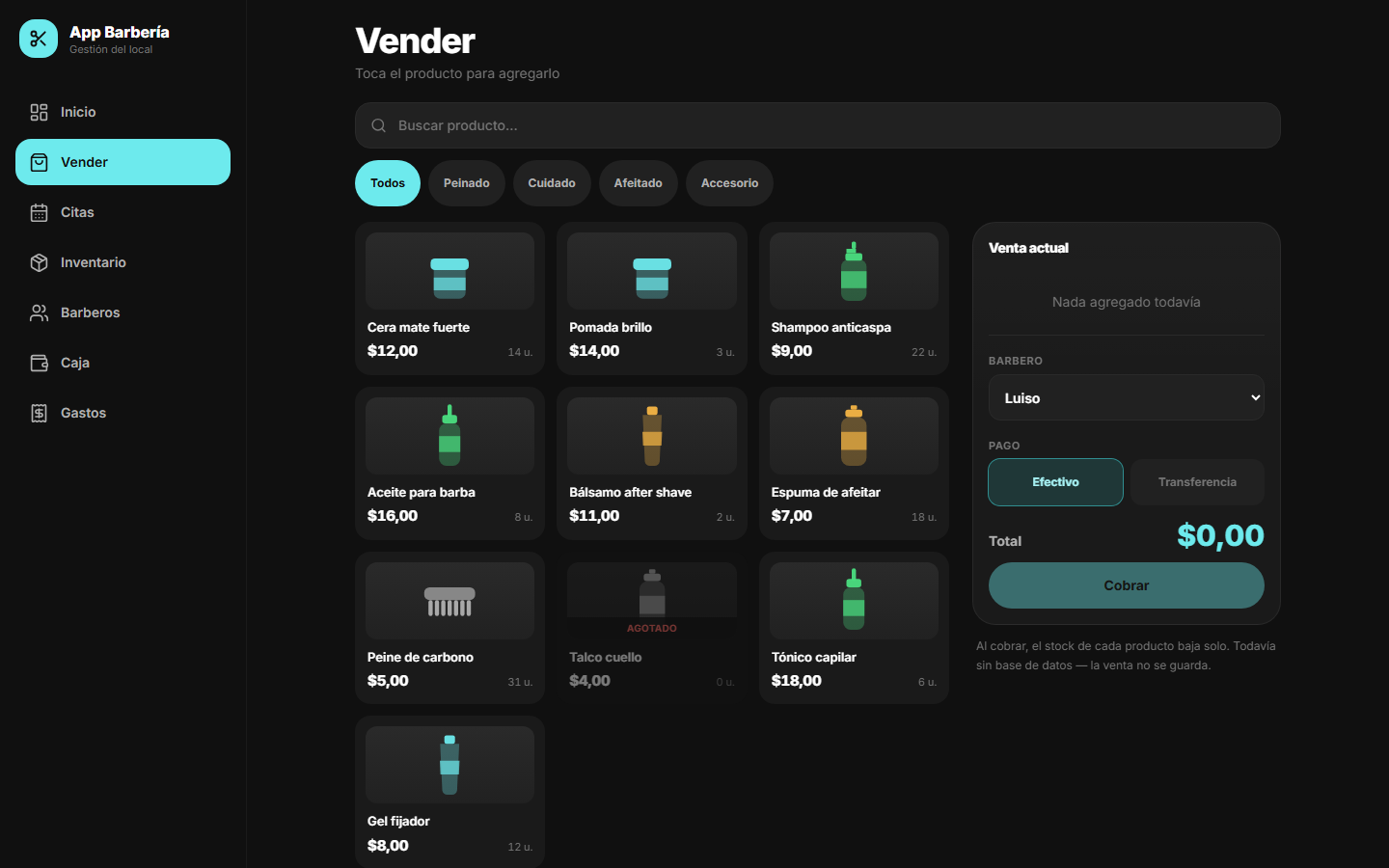Select Efectivo payment method

1055,482
